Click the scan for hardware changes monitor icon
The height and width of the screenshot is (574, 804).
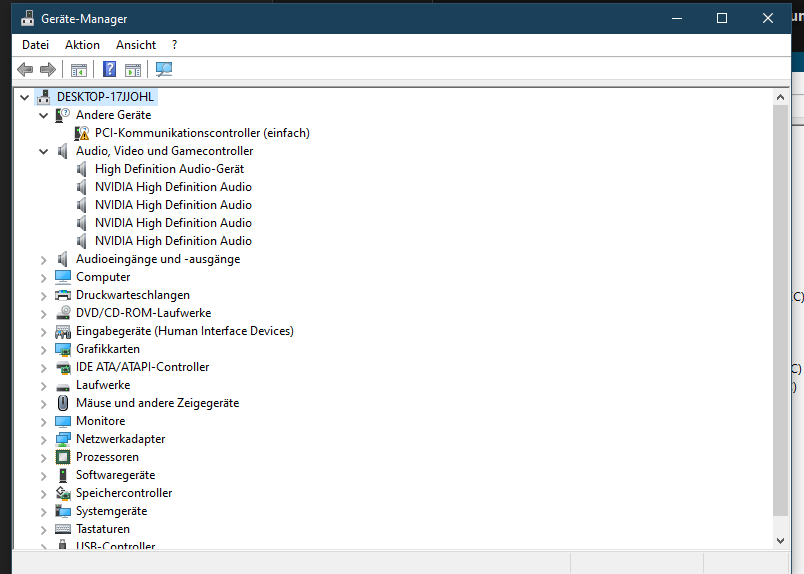(x=164, y=69)
